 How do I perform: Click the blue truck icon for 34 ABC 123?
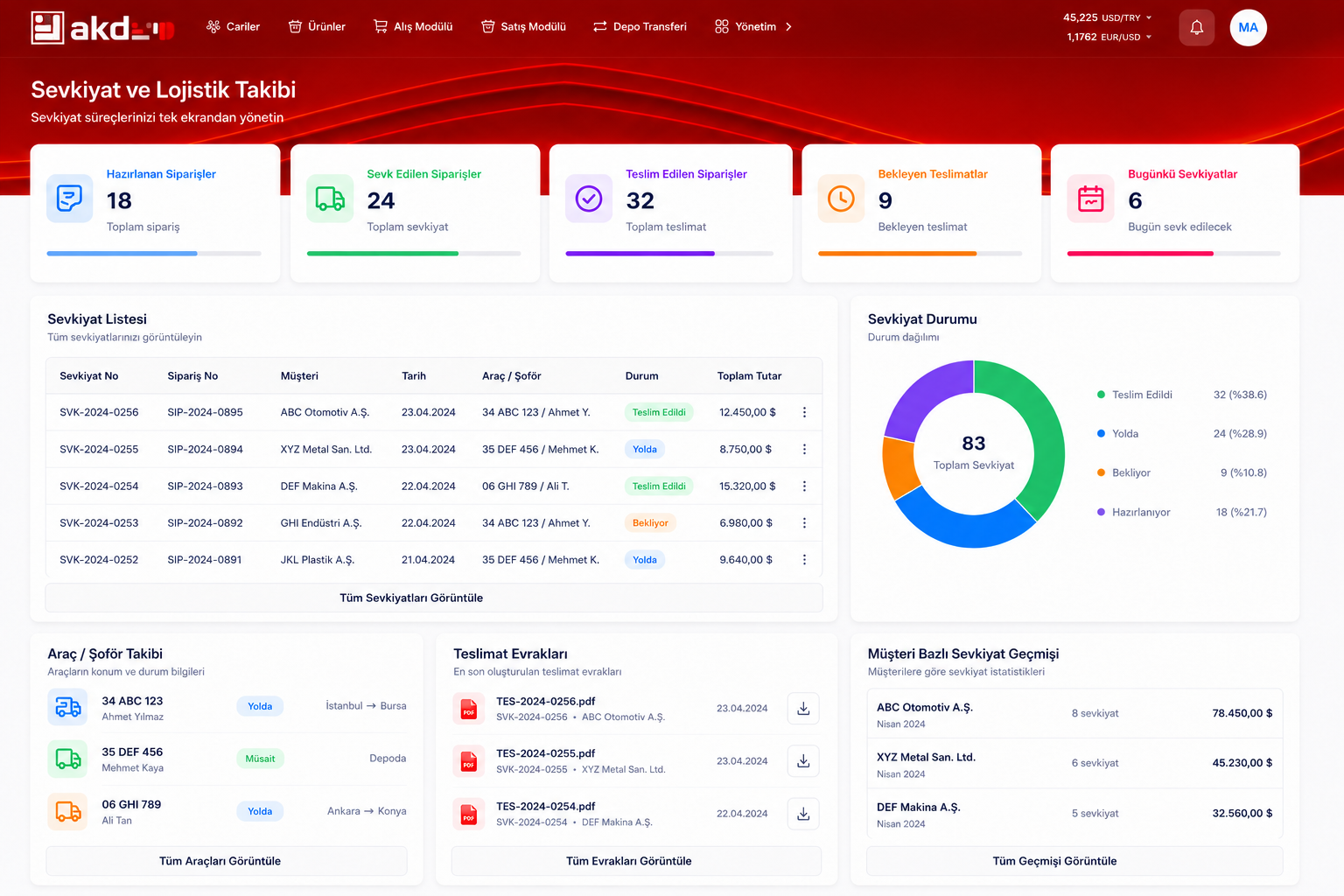click(67, 707)
